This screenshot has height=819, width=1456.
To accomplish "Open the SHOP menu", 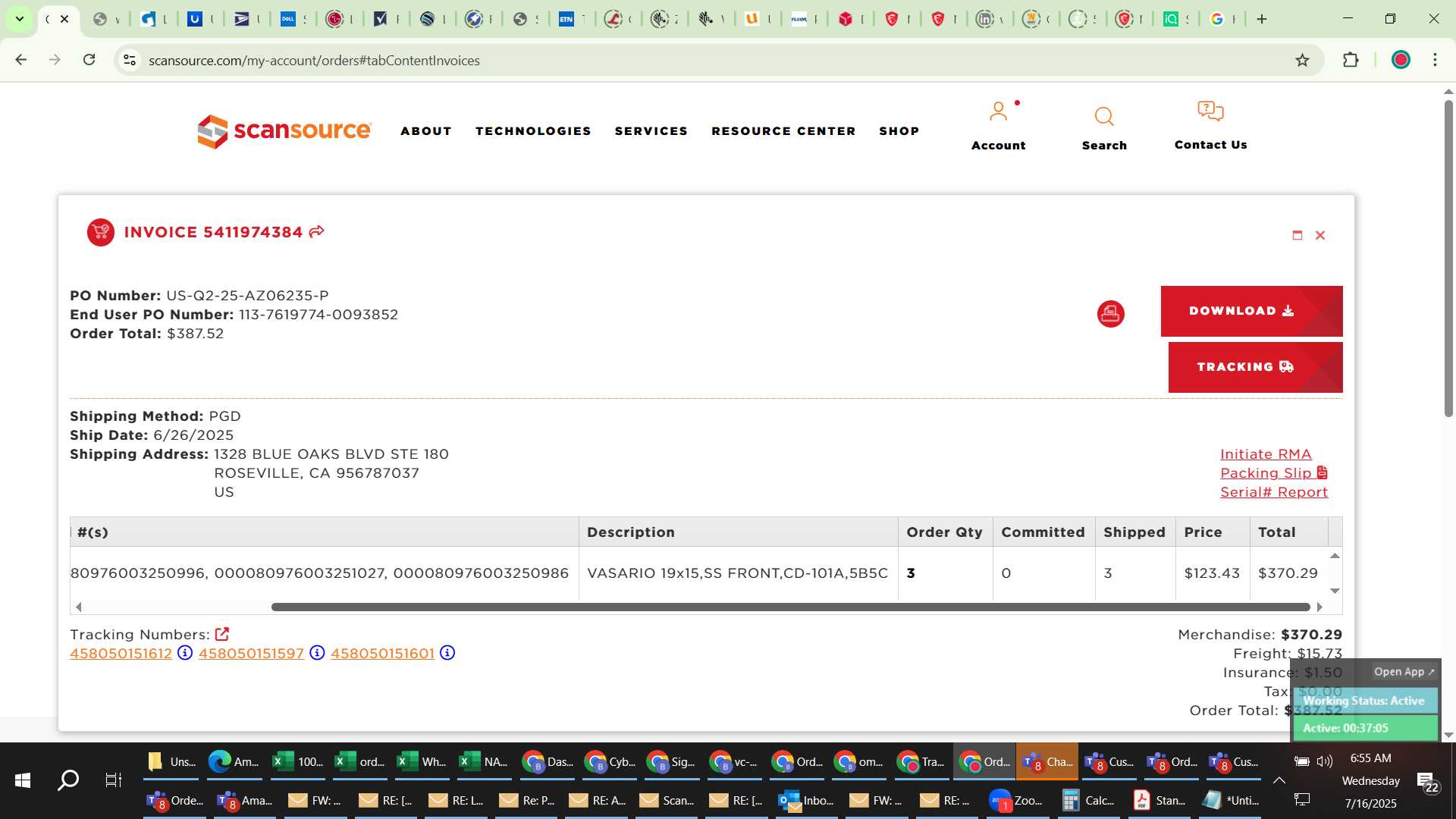I will click(899, 130).
